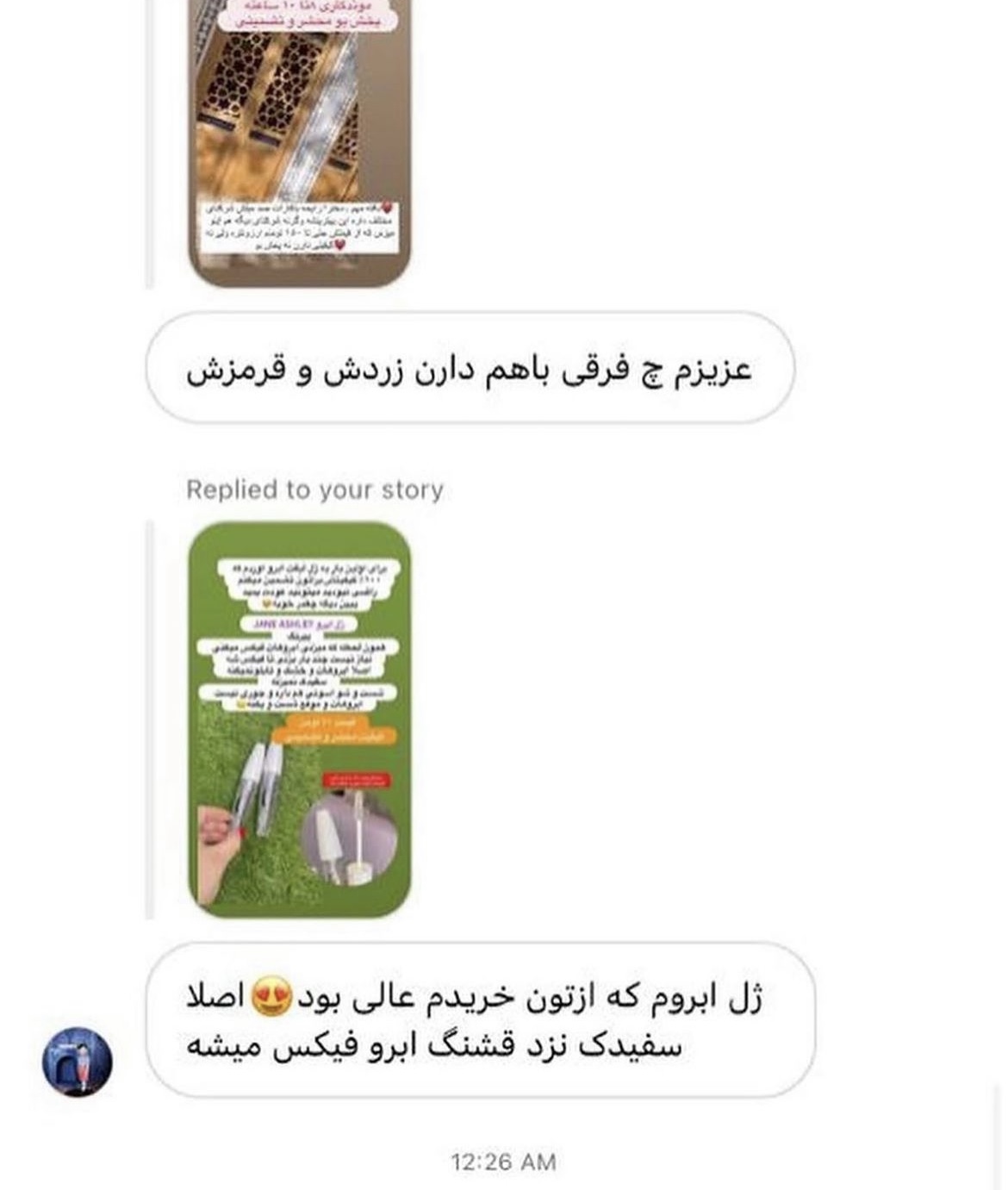
Task: Tap the orange price label in green story
Action: 334,730
